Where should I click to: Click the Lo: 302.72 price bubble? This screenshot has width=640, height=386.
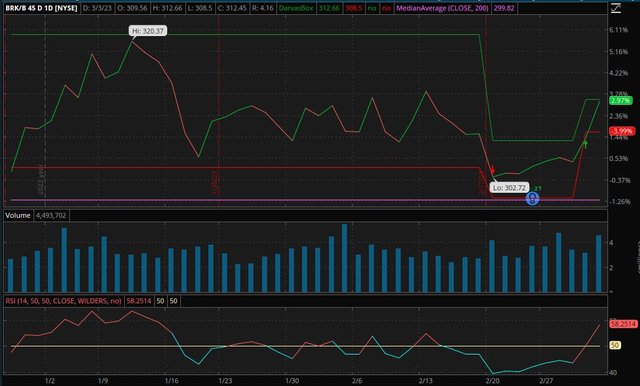click(x=509, y=188)
